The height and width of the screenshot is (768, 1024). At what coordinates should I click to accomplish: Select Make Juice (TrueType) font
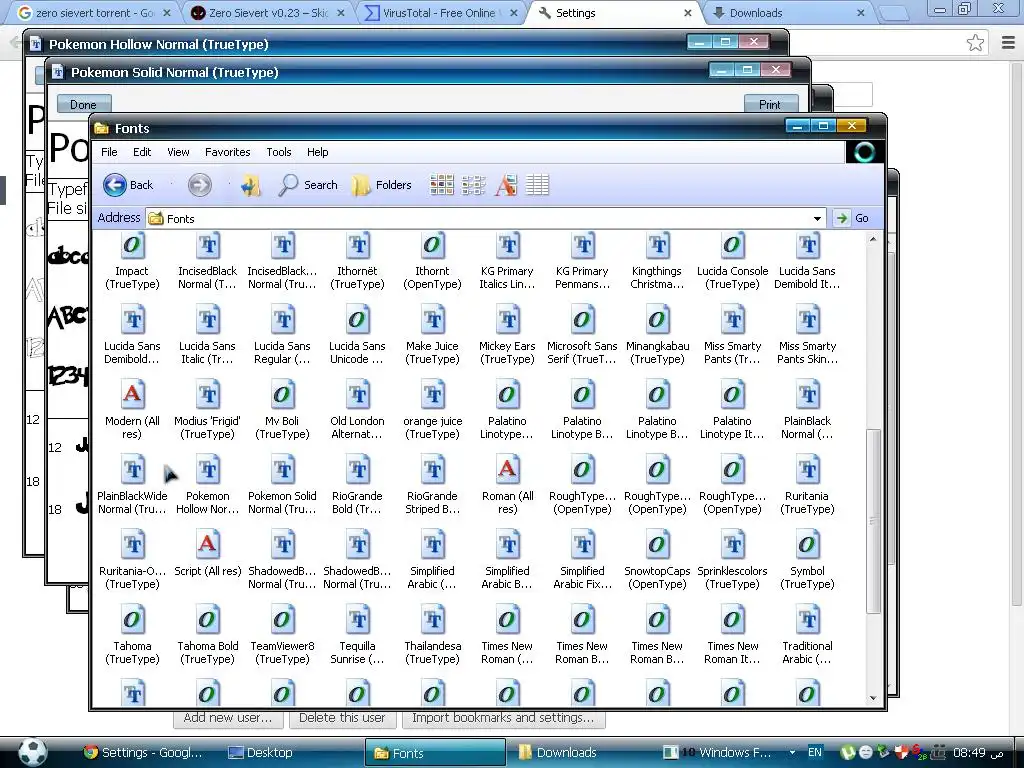click(432, 336)
